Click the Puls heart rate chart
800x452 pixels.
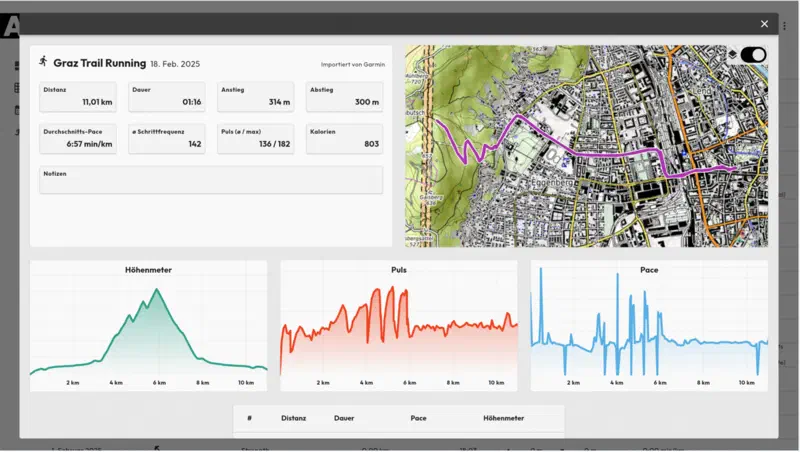(398, 325)
